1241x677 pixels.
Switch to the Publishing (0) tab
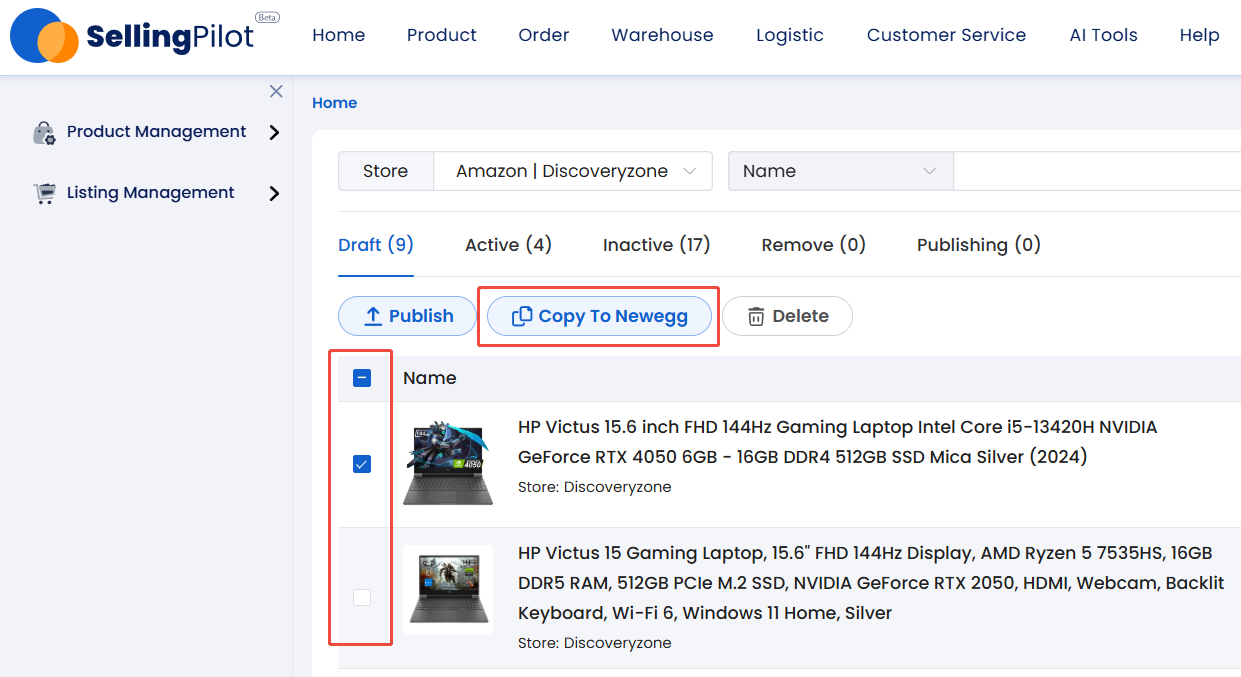click(x=979, y=245)
